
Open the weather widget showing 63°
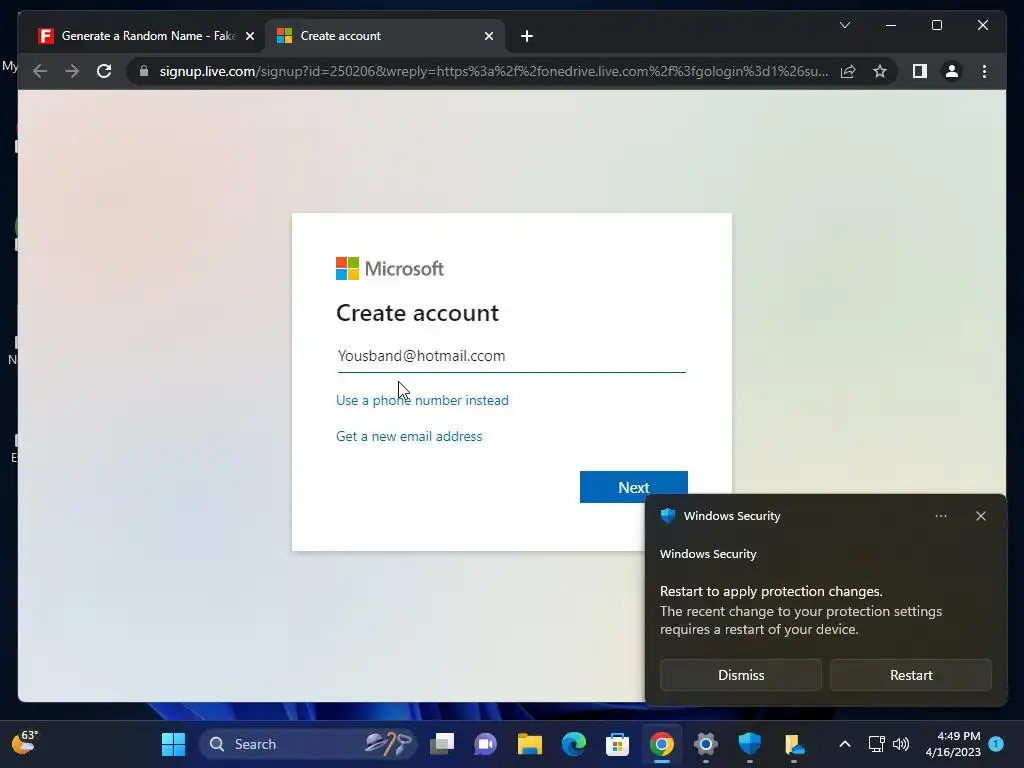25,743
